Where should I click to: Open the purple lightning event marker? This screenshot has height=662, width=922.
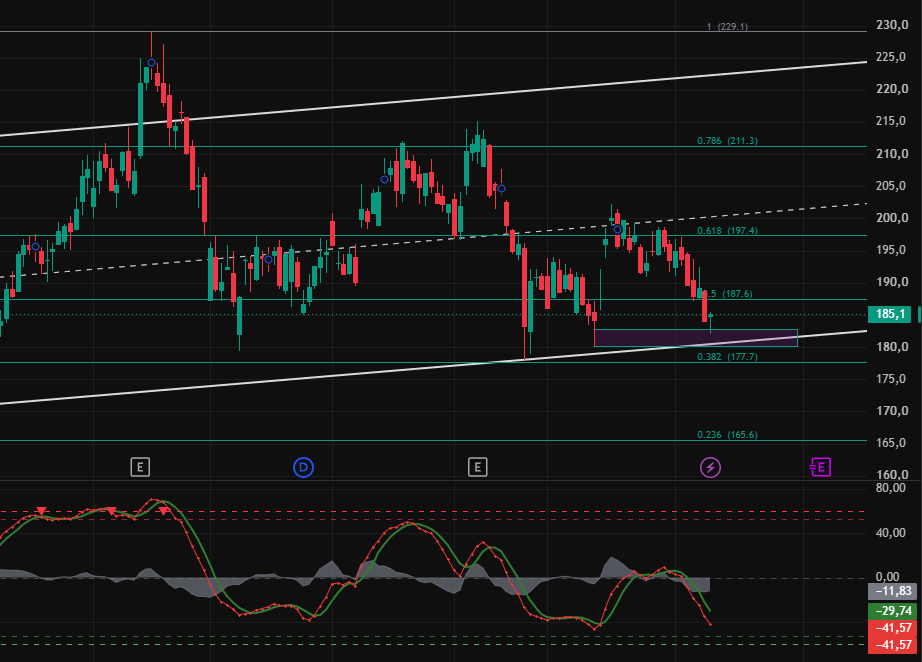click(x=710, y=467)
